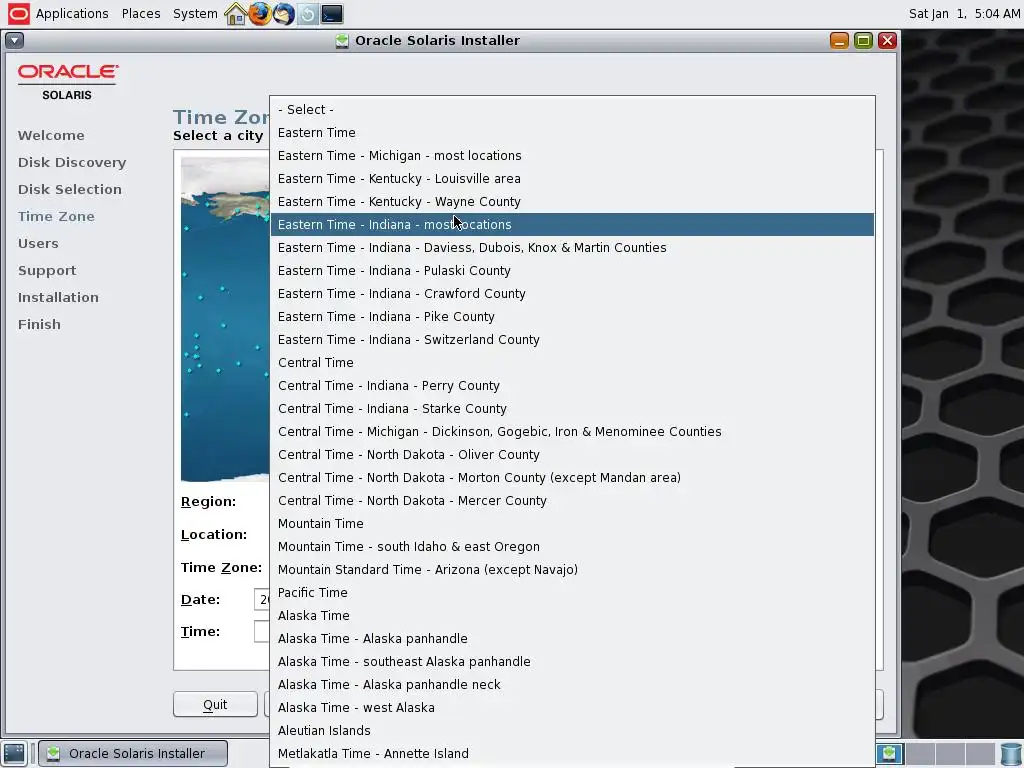This screenshot has height=768, width=1024.
Task: Click the Home folder launcher icon
Action: tap(235, 14)
